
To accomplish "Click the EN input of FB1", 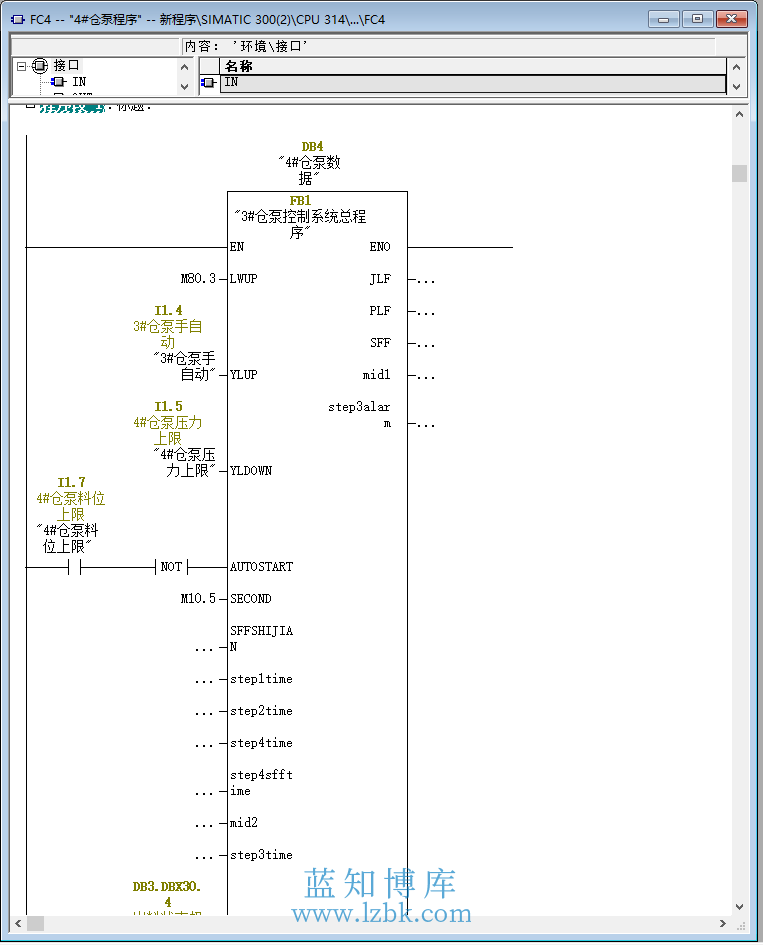I will pyautogui.click(x=237, y=246).
